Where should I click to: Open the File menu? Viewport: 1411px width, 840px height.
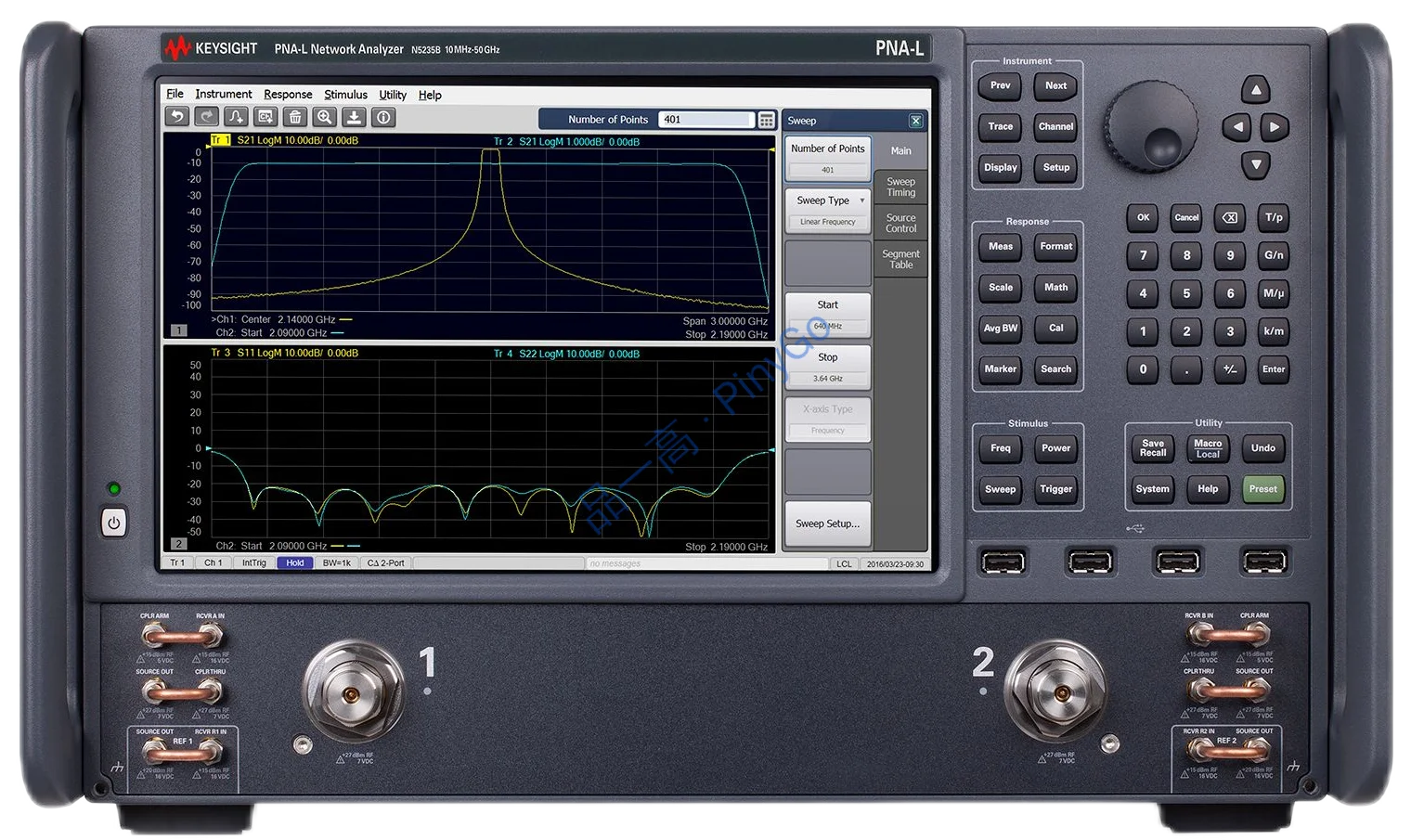coord(175,94)
